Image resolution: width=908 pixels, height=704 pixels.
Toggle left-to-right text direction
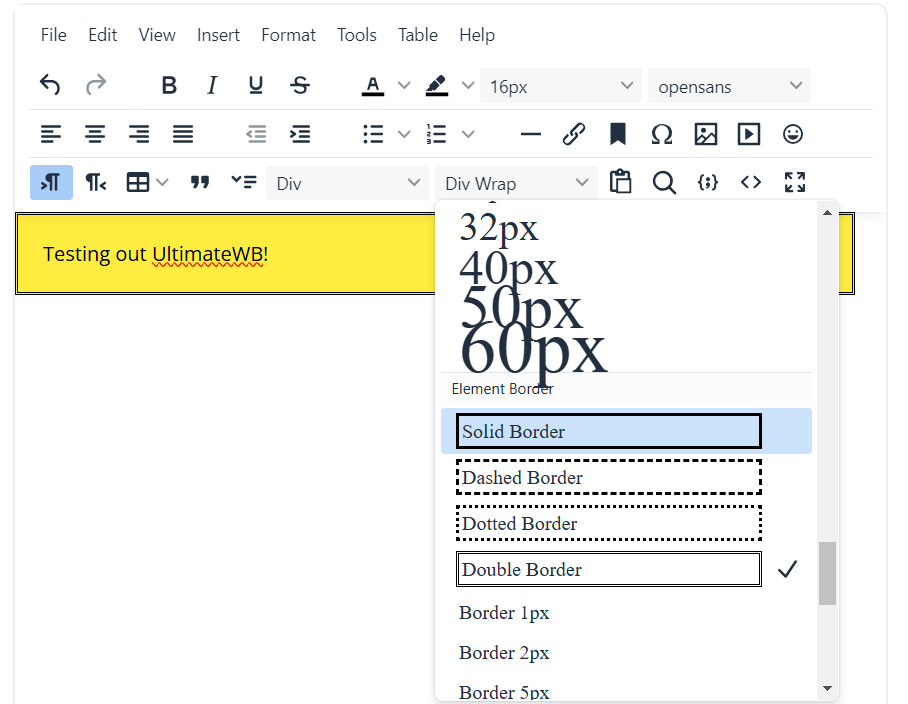51,182
